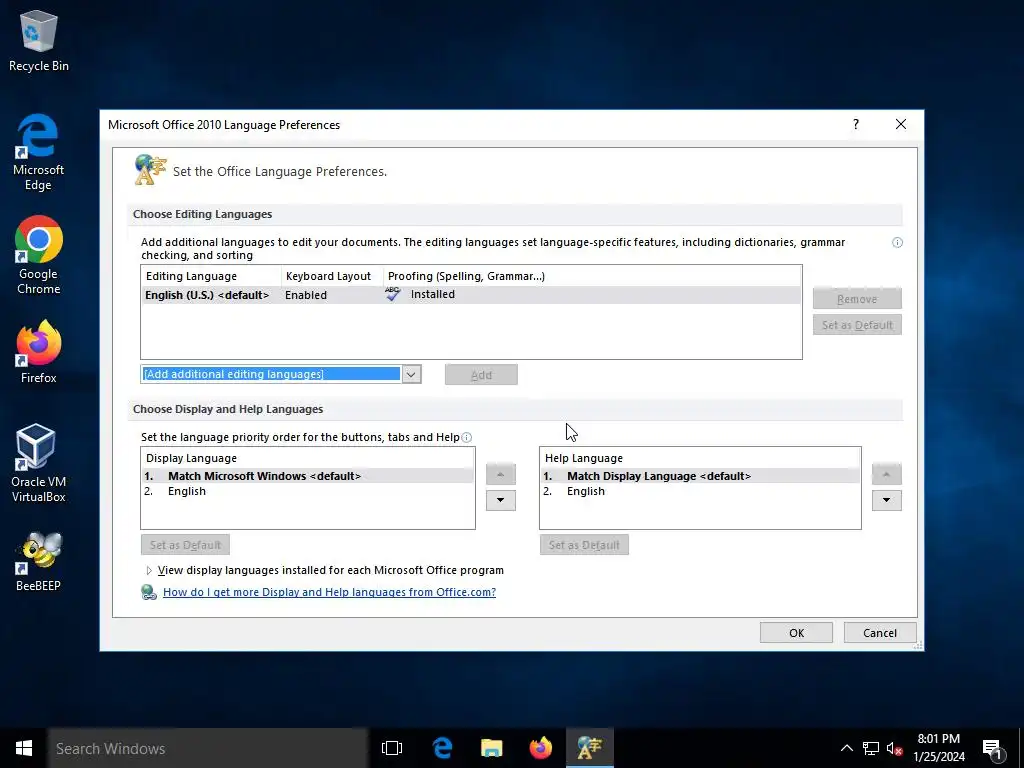Move Help Language down with the arrow button
This screenshot has height=768, width=1024.
click(x=886, y=500)
